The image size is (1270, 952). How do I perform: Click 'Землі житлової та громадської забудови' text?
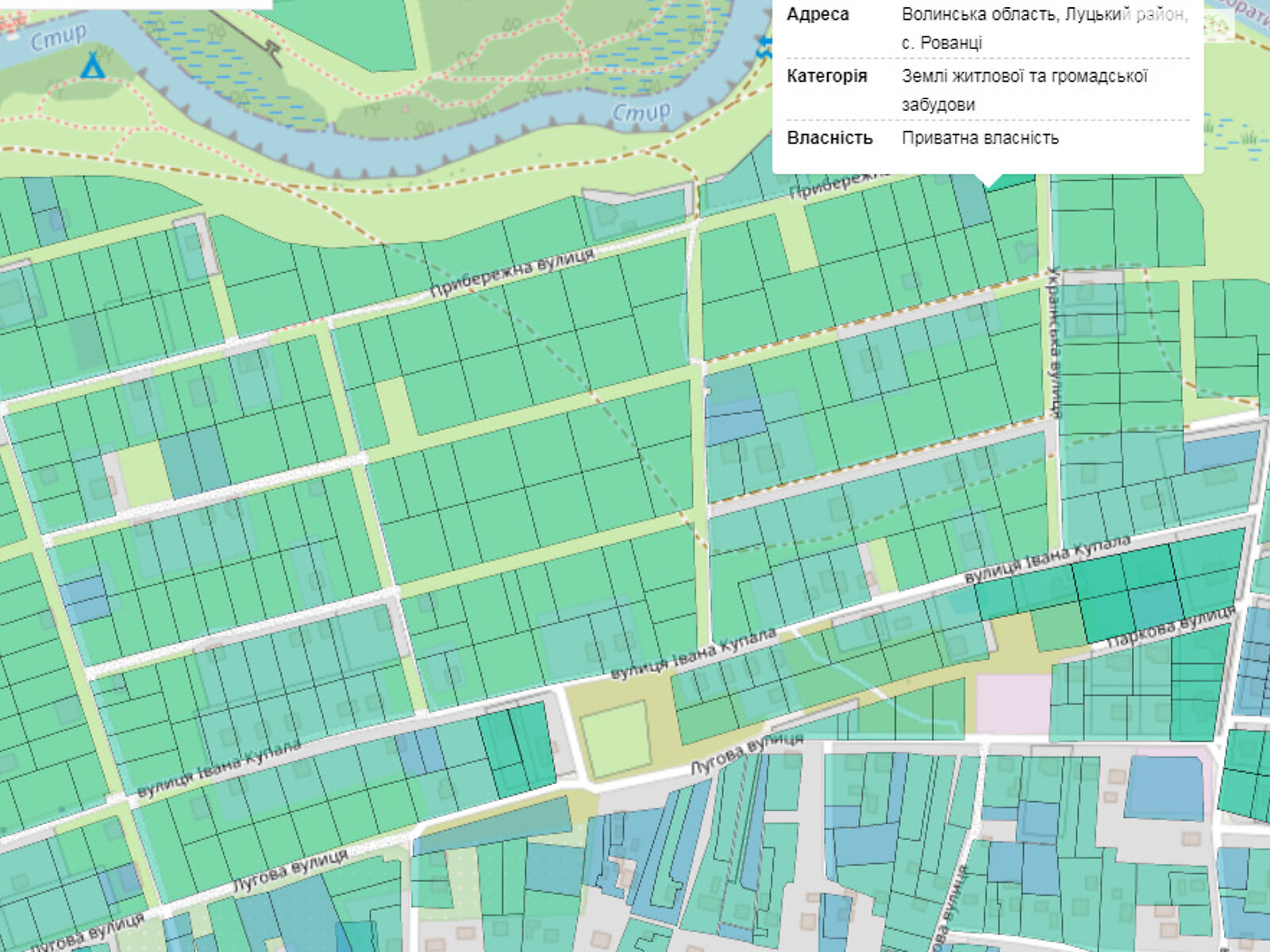coord(1025,90)
